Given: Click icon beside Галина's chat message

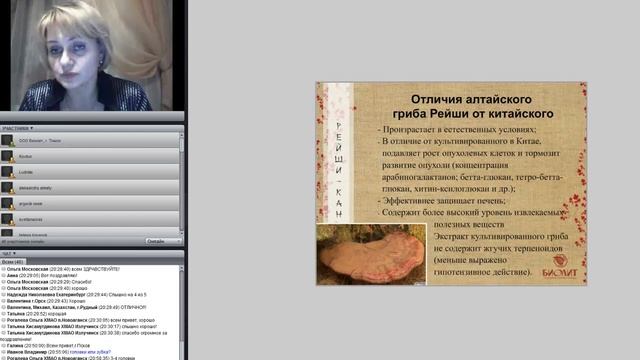Looking at the screenshot, I should 3,345.
